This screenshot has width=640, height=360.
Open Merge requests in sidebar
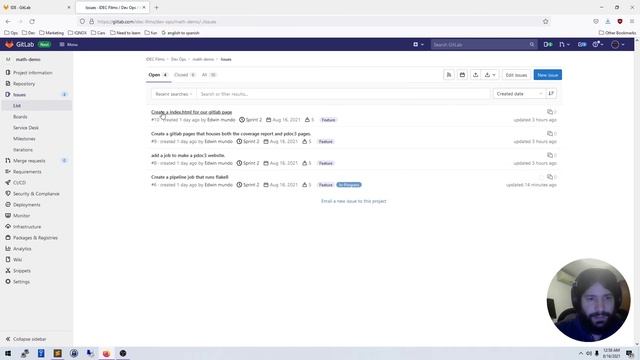click(x=29, y=161)
